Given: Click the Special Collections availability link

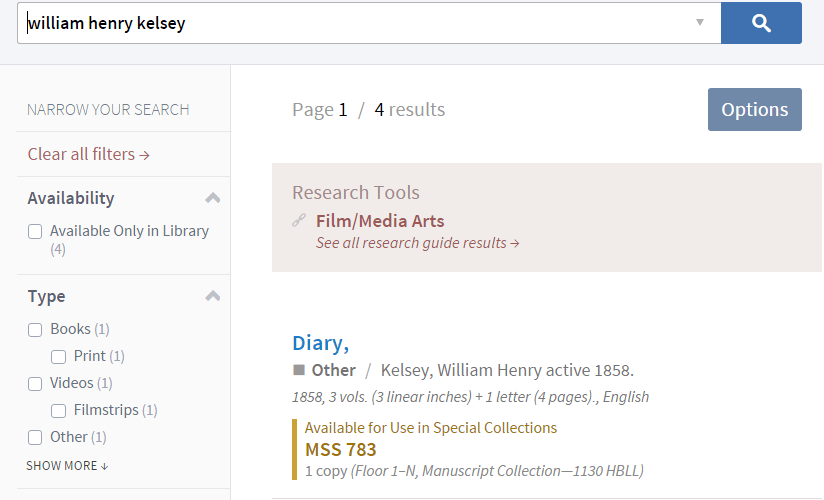Looking at the screenshot, I should point(494,428).
